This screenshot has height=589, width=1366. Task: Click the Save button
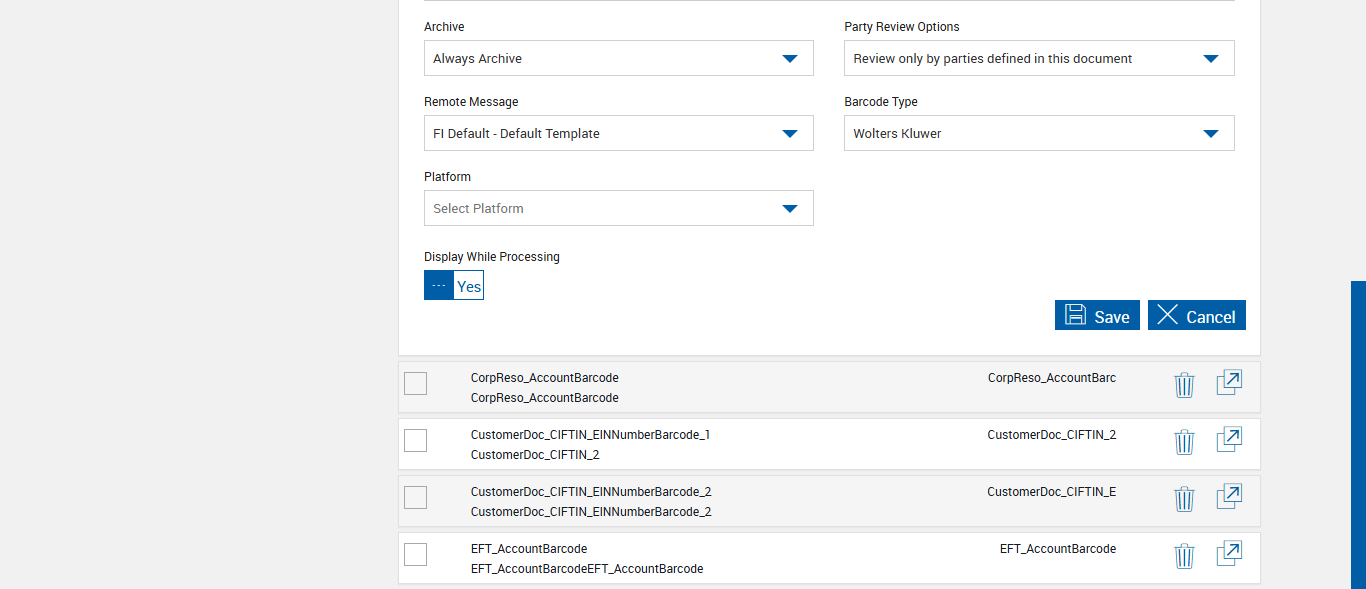coord(1097,315)
